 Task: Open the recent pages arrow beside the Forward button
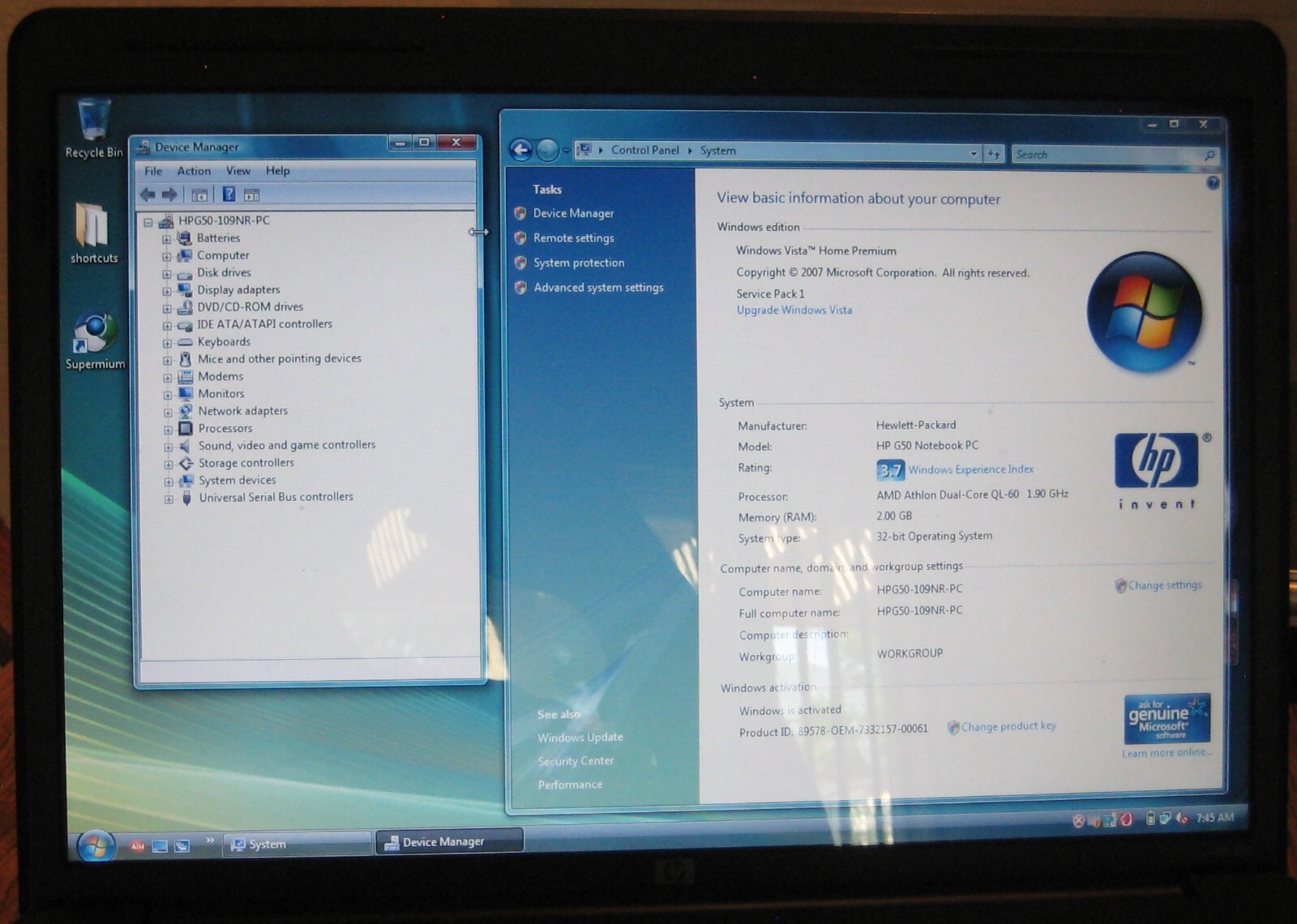click(566, 151)
